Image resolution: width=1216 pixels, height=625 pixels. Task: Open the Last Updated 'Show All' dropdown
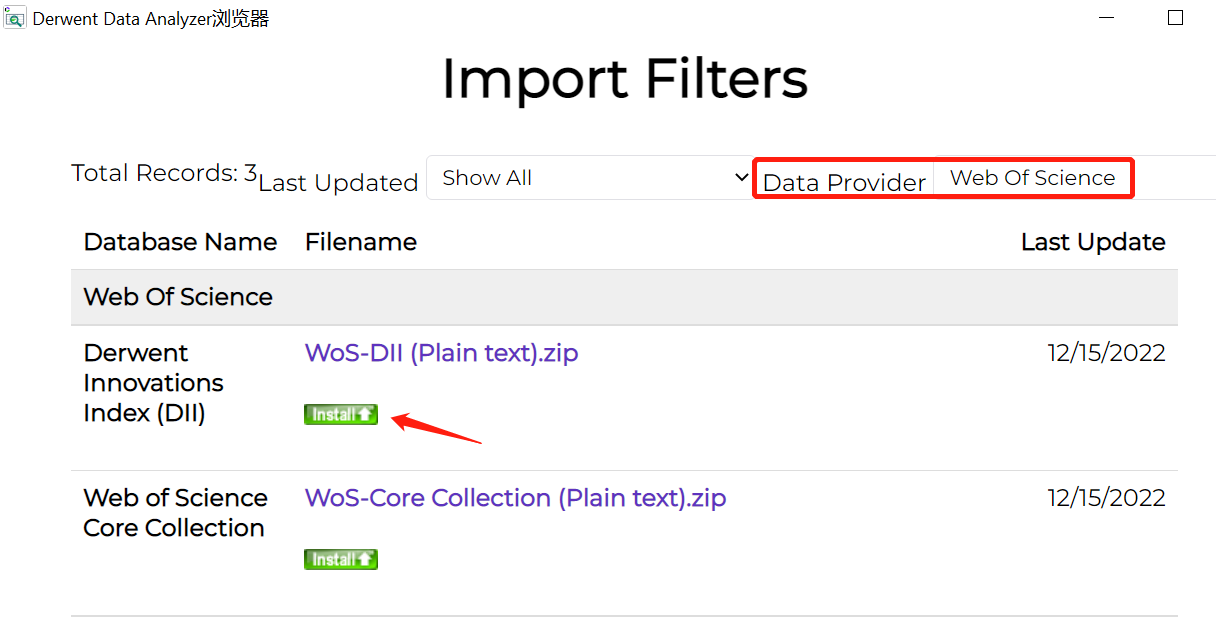[590, 178]
